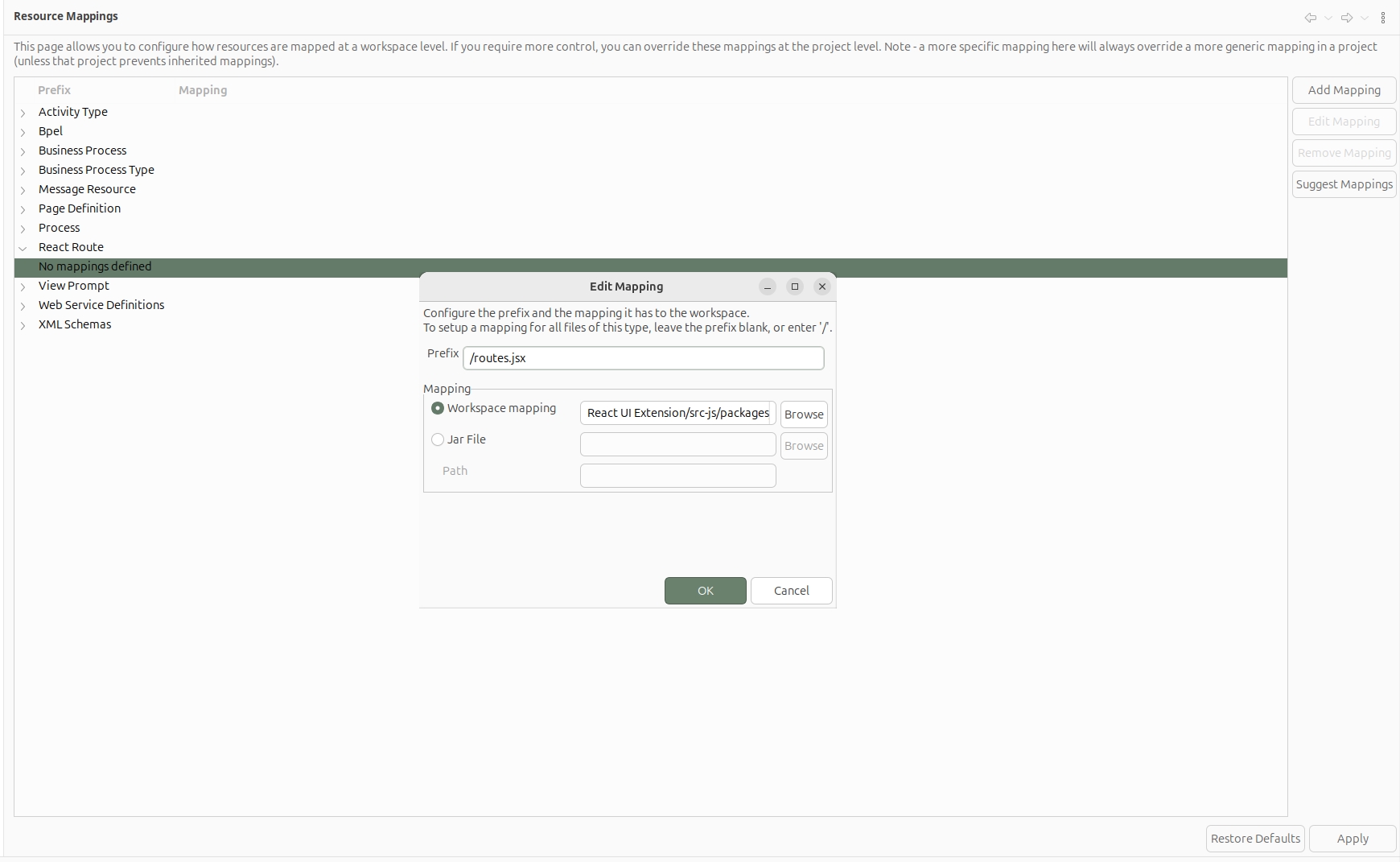
Task: Collapse the React Route tree node
Action: tap(23, 248)
